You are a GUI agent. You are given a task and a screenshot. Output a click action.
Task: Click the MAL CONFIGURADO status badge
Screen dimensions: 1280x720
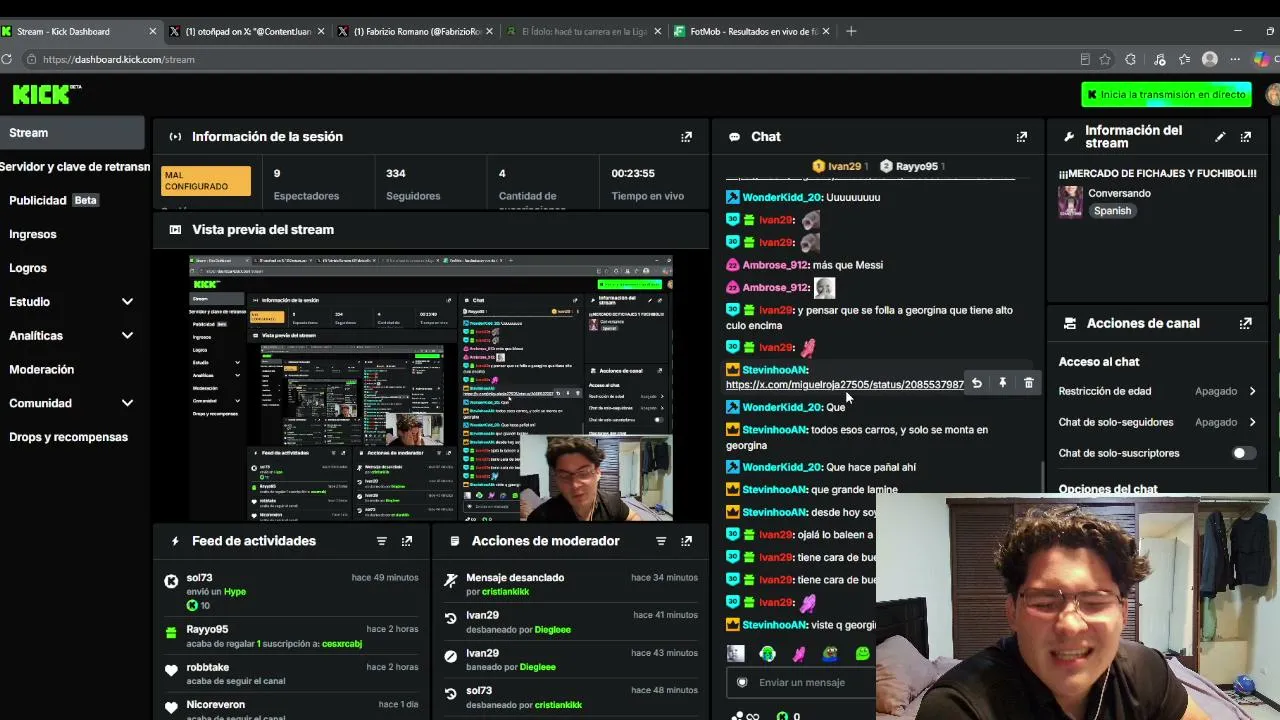click(x=206, y=181)
